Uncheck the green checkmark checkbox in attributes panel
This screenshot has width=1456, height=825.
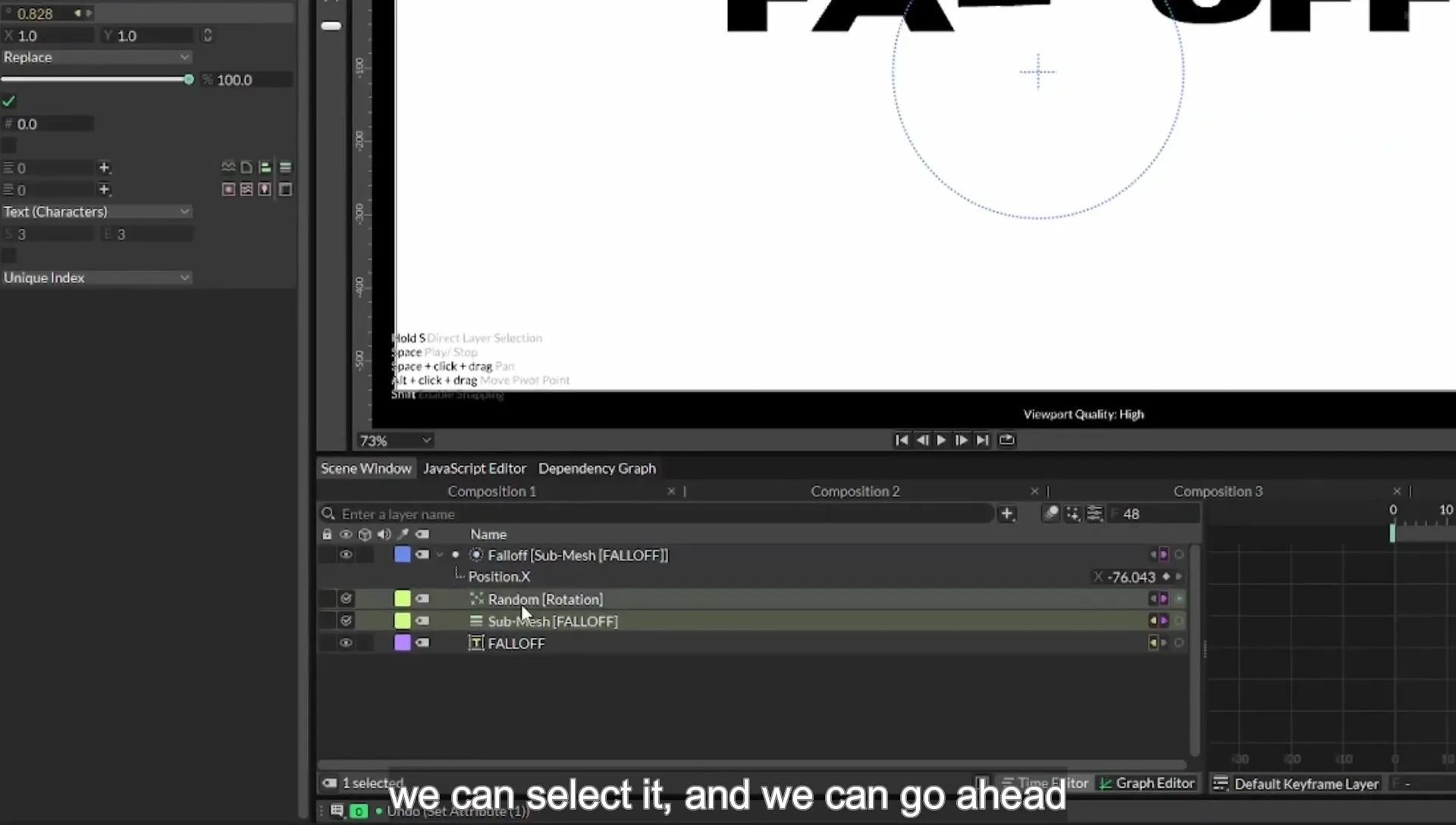9,102
